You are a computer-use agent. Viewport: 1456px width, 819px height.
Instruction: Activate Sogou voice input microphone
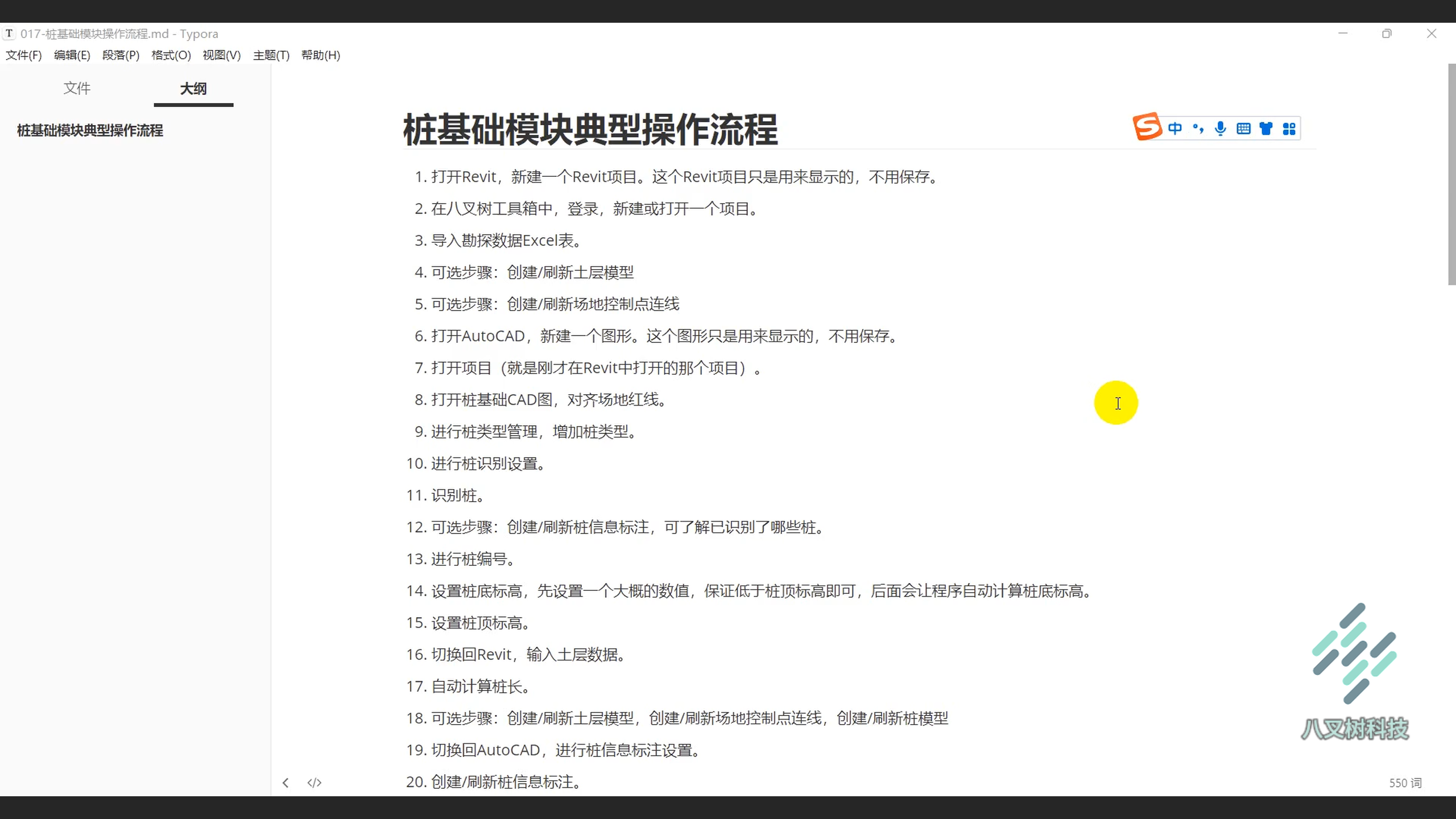tap(1221, 129)
